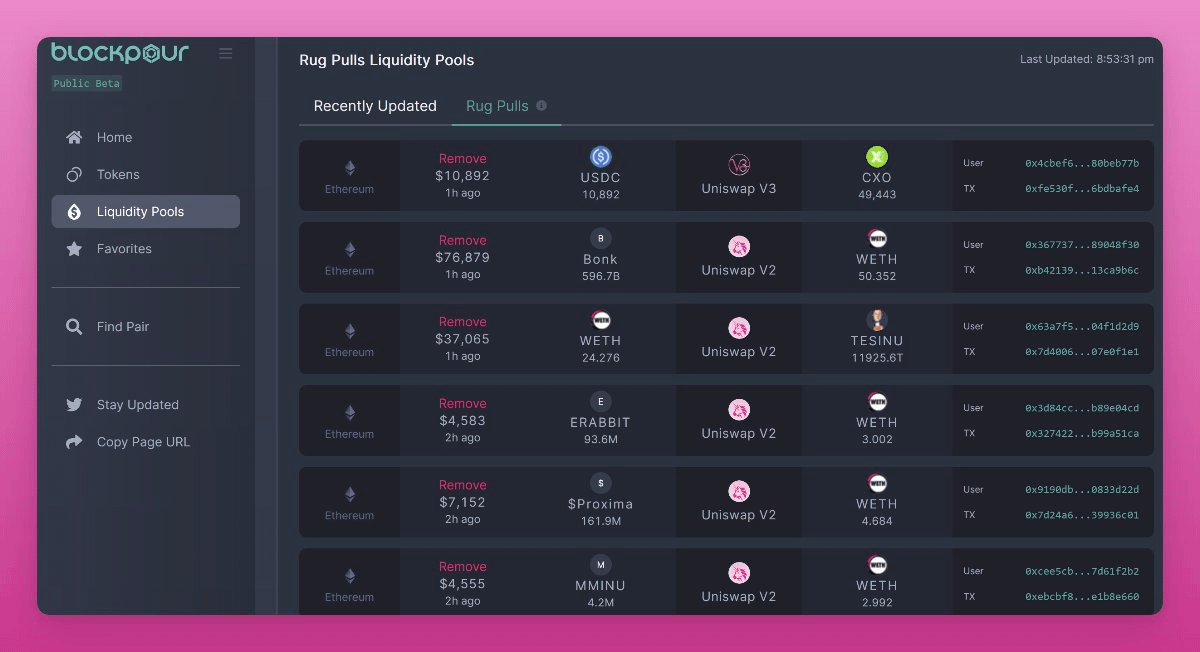
Task: Click the Bonk token name
Action: [600, 259]
